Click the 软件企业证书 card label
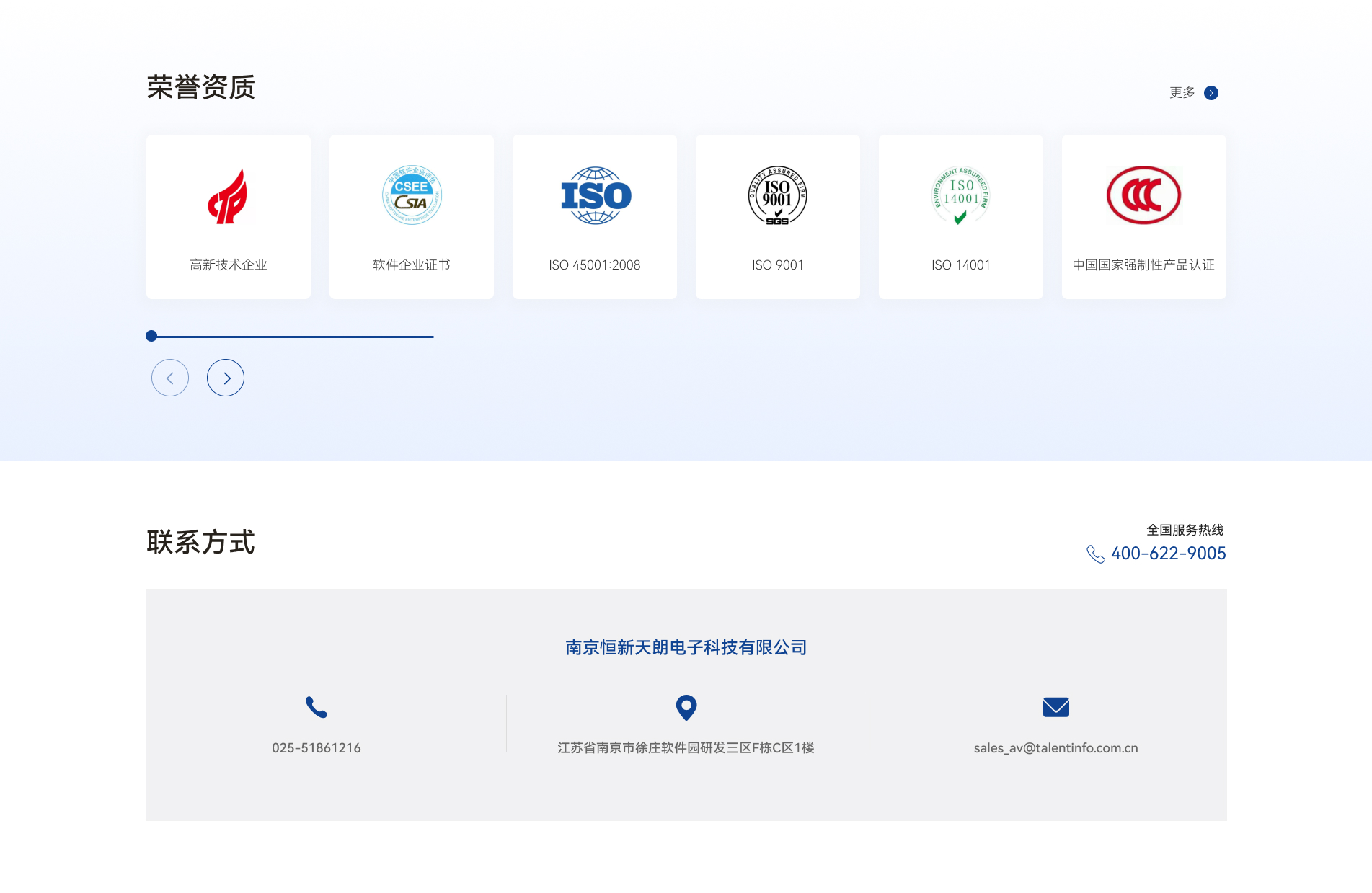1372x893 pixels. (x=412, y=265)
